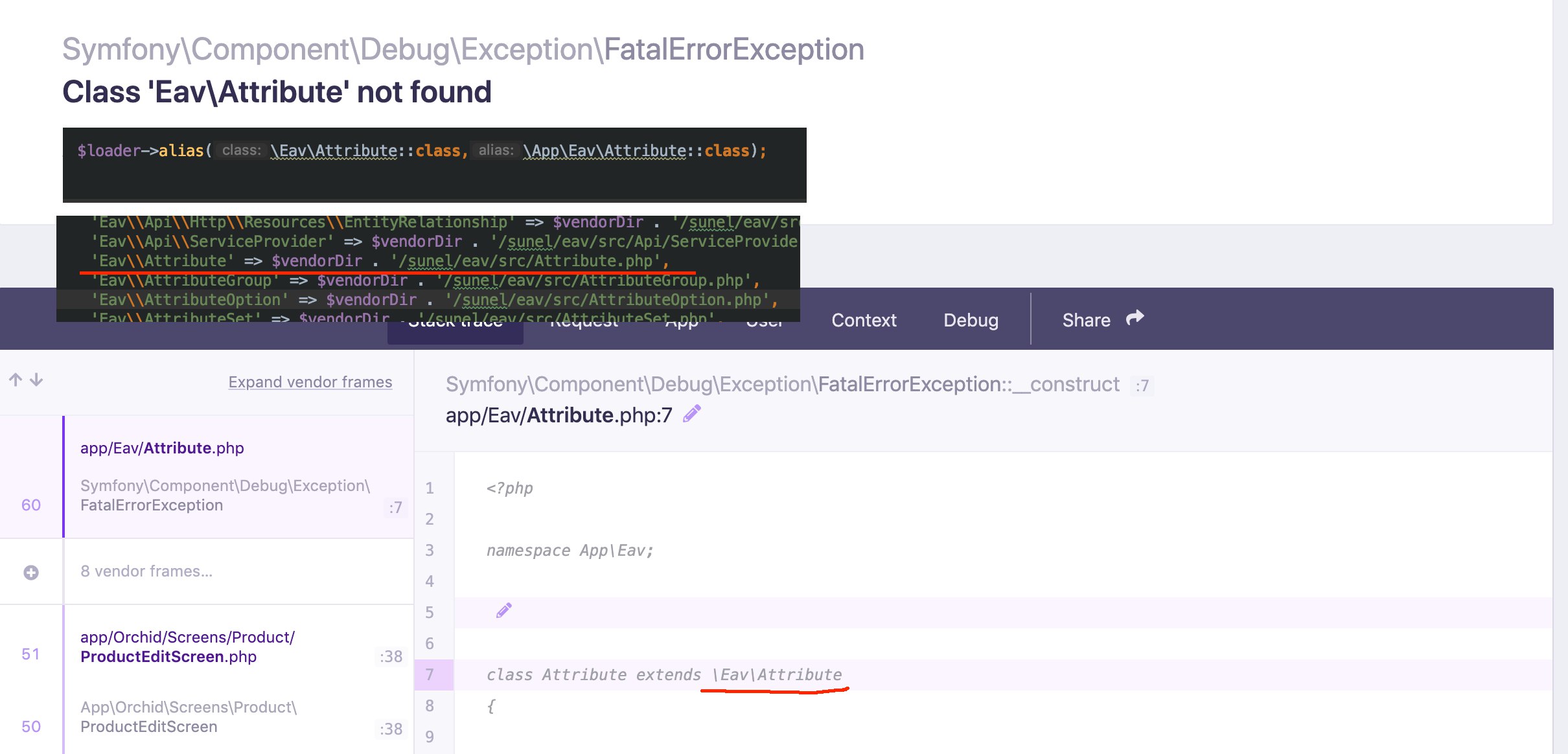Open the Debug tab

pos(971,320)
